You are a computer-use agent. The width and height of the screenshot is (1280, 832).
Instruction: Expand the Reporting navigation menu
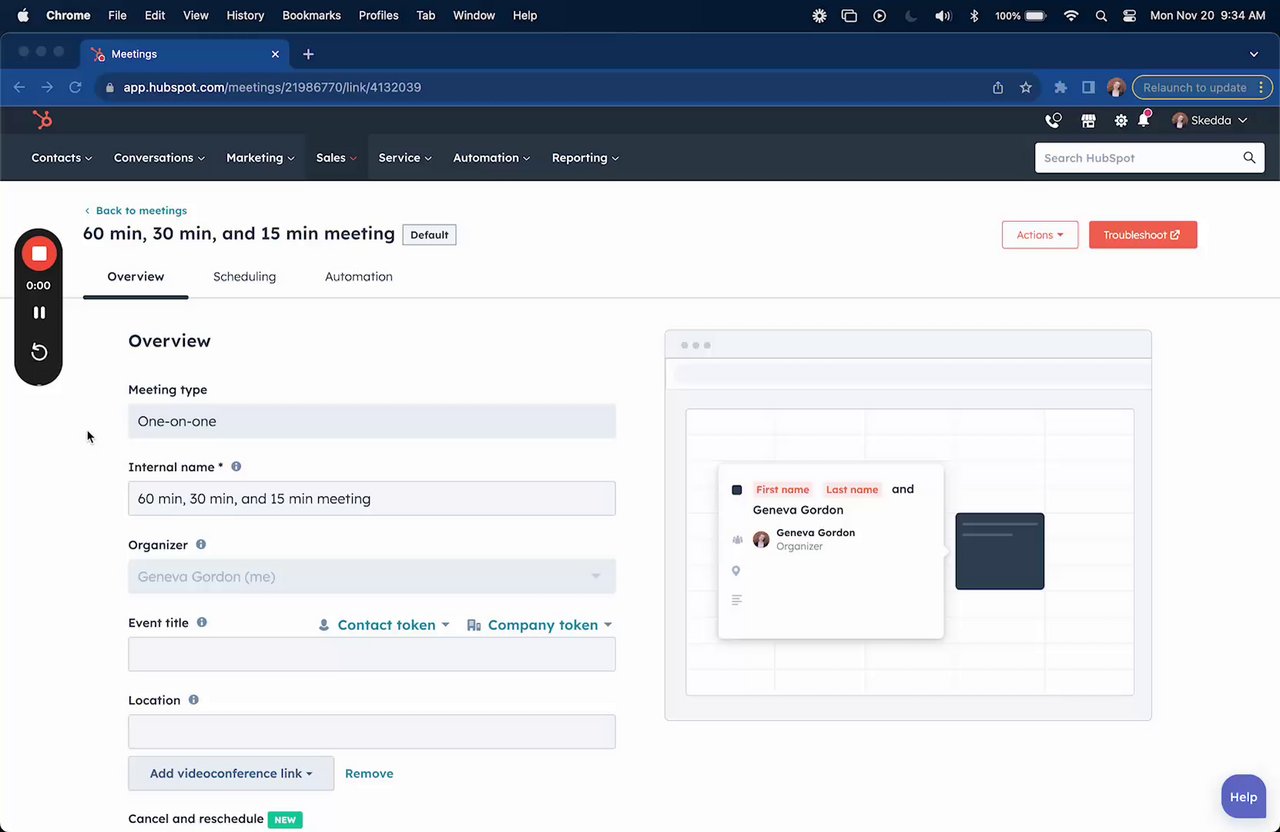tap(585, 158)
